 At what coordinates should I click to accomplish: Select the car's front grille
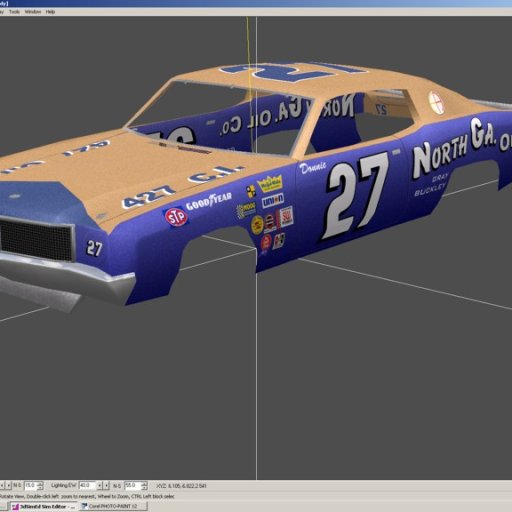point(36,239)
